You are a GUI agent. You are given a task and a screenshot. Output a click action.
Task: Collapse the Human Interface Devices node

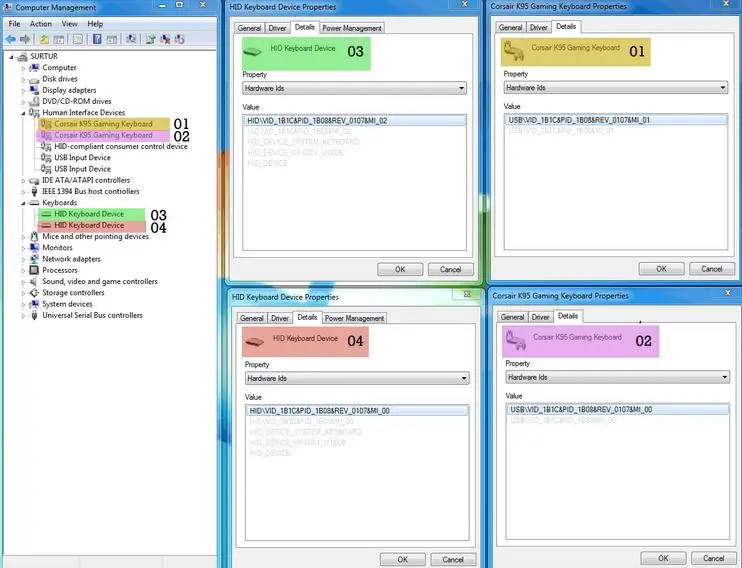pos(23,113)
